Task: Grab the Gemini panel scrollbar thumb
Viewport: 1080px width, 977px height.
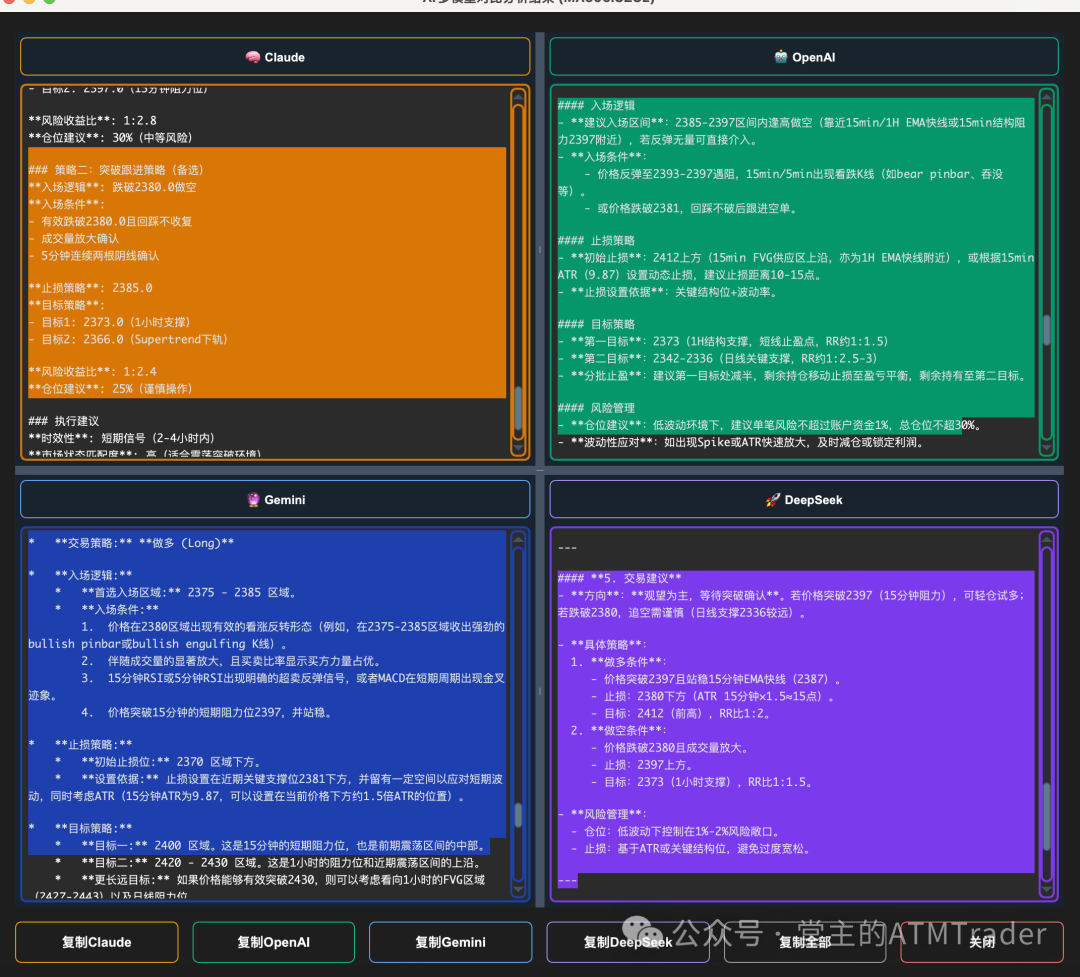Action: pos(518,815)
